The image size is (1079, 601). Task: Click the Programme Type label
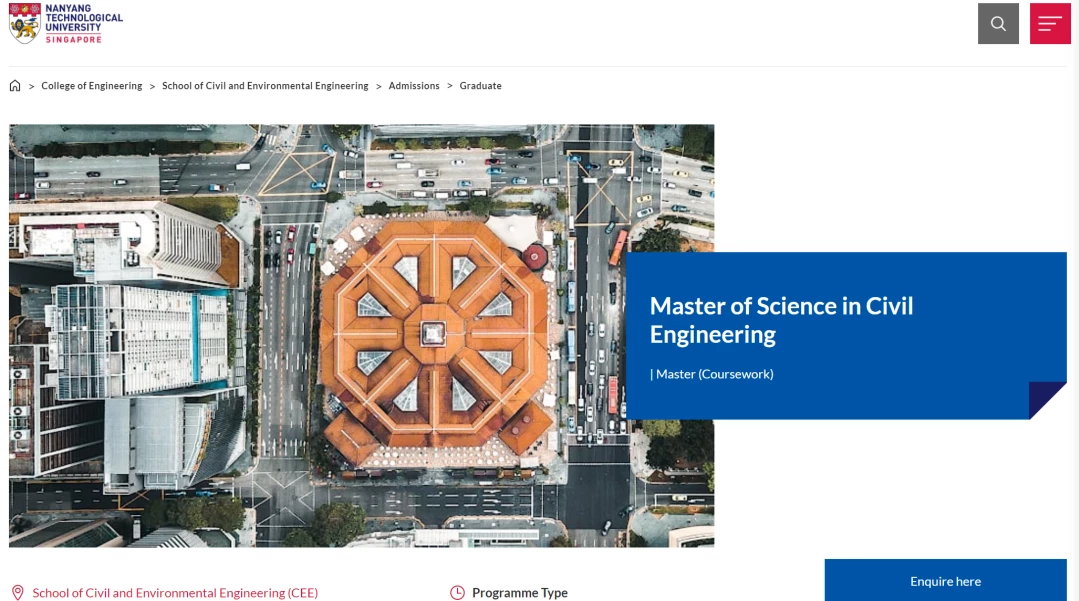click(520, 593)
